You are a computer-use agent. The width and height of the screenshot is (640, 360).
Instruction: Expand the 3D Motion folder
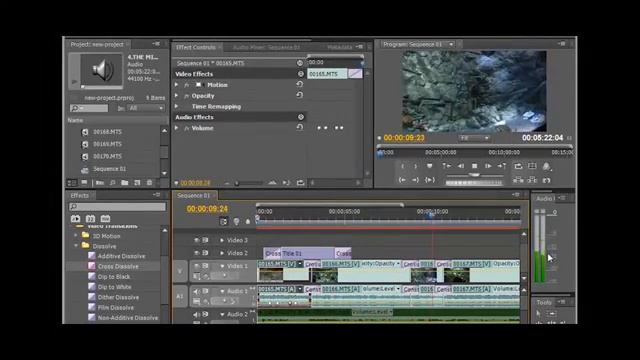click(76, 236)
